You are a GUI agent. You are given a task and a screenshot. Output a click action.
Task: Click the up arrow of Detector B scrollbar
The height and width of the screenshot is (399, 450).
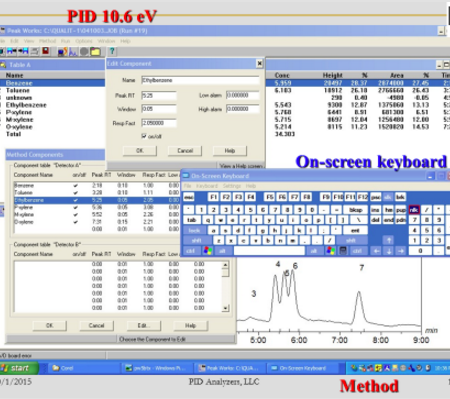pyautogui.click(x=226, y=265)
